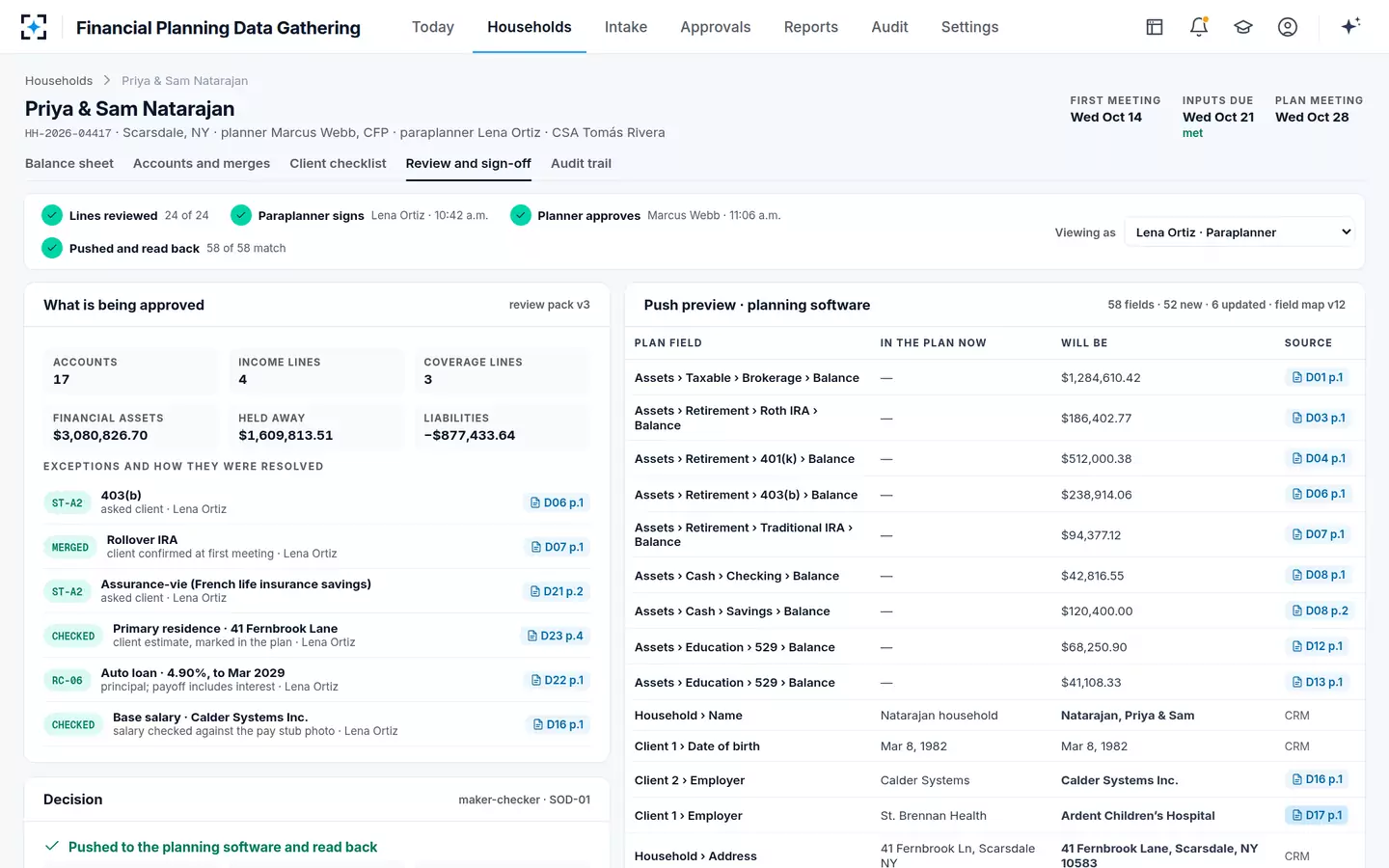
Task: Open document D23 p.4 for Primary residence
Action: (556, 636)
